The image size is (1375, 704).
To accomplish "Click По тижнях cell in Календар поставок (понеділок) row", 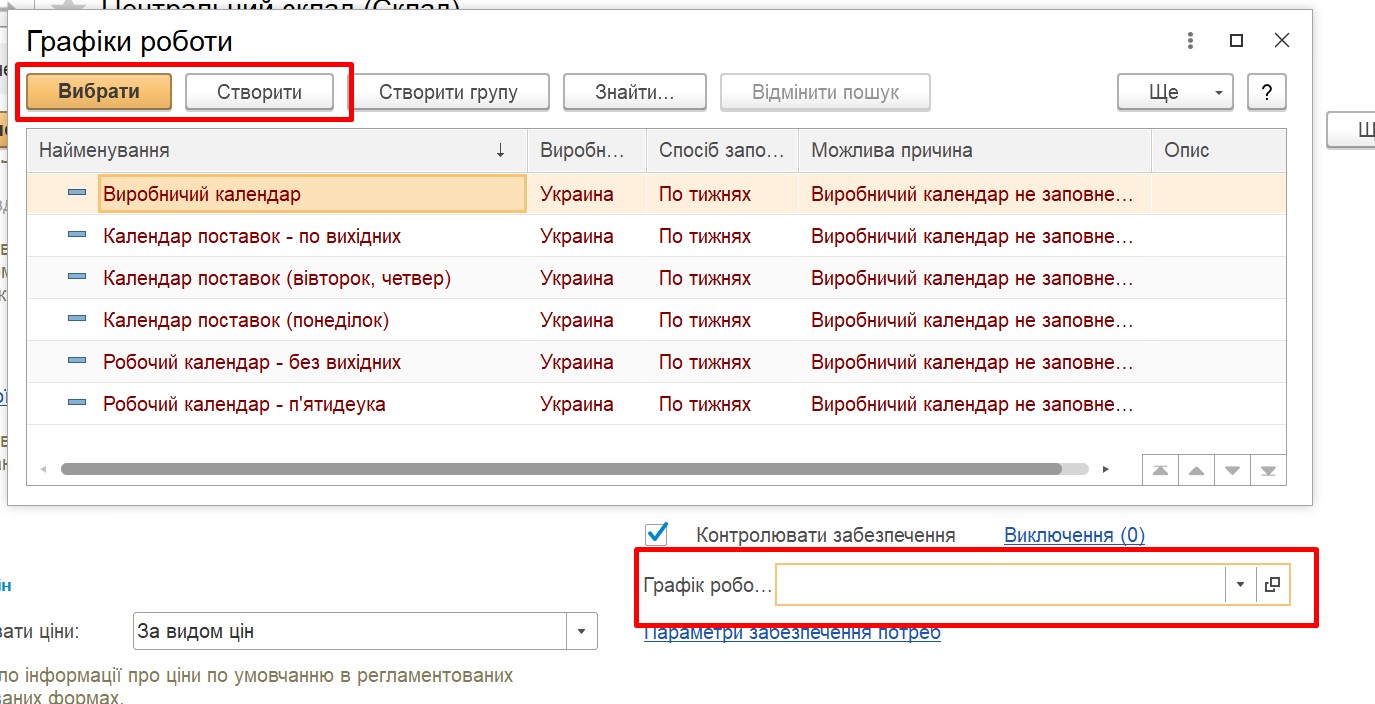I will tap(722, 320).
